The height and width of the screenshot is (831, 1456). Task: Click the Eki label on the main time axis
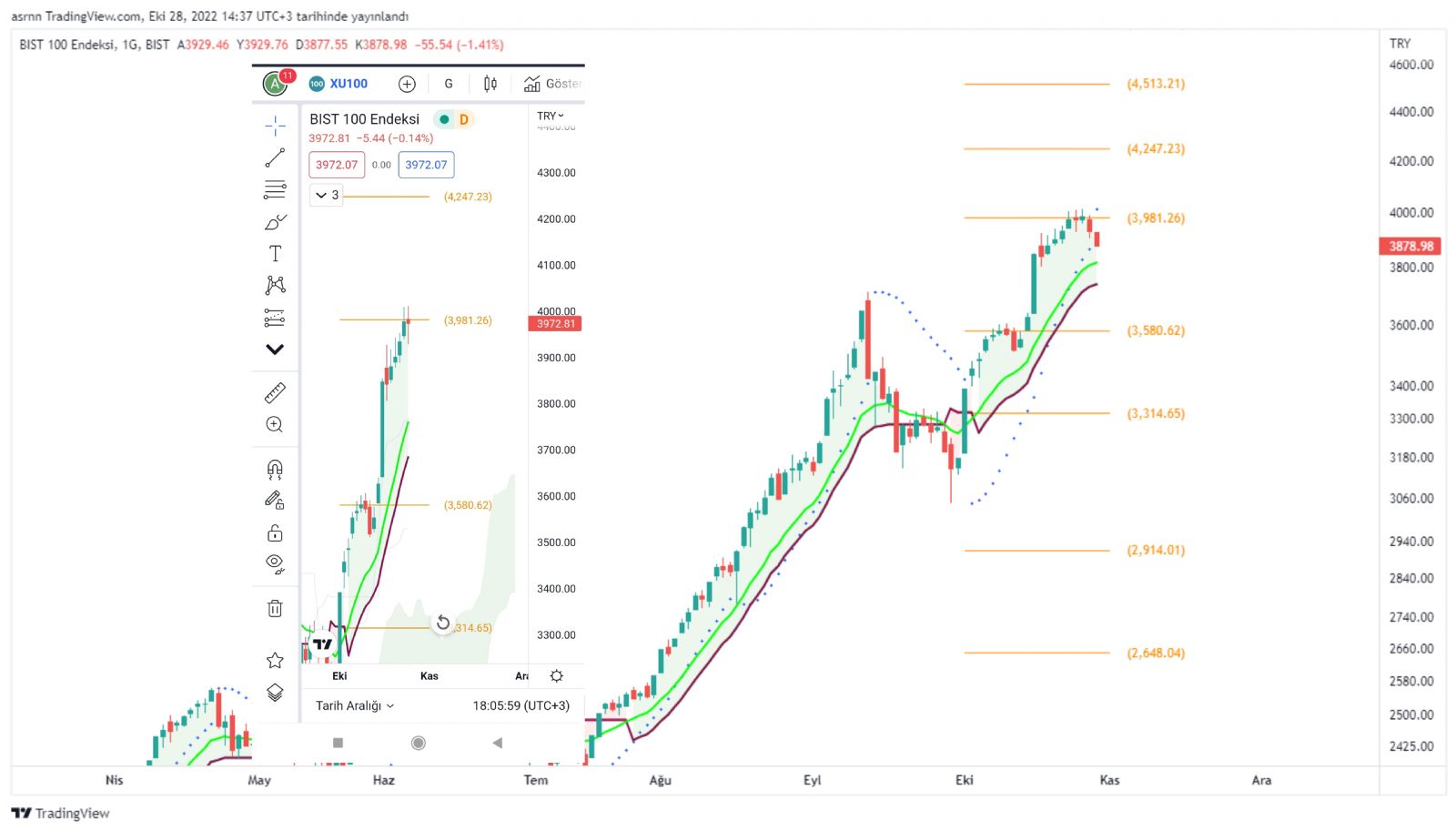pos(965,780)
